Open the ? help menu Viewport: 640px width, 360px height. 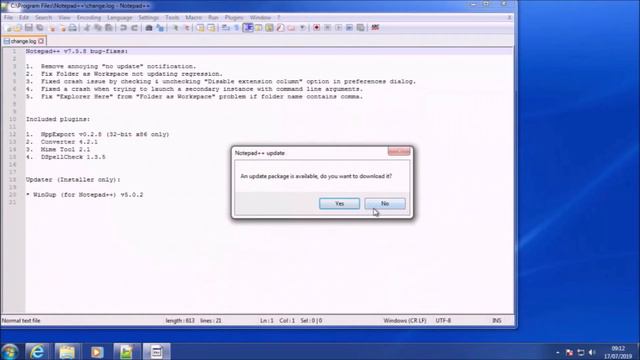pyautogui.click(x=279, y=18)
